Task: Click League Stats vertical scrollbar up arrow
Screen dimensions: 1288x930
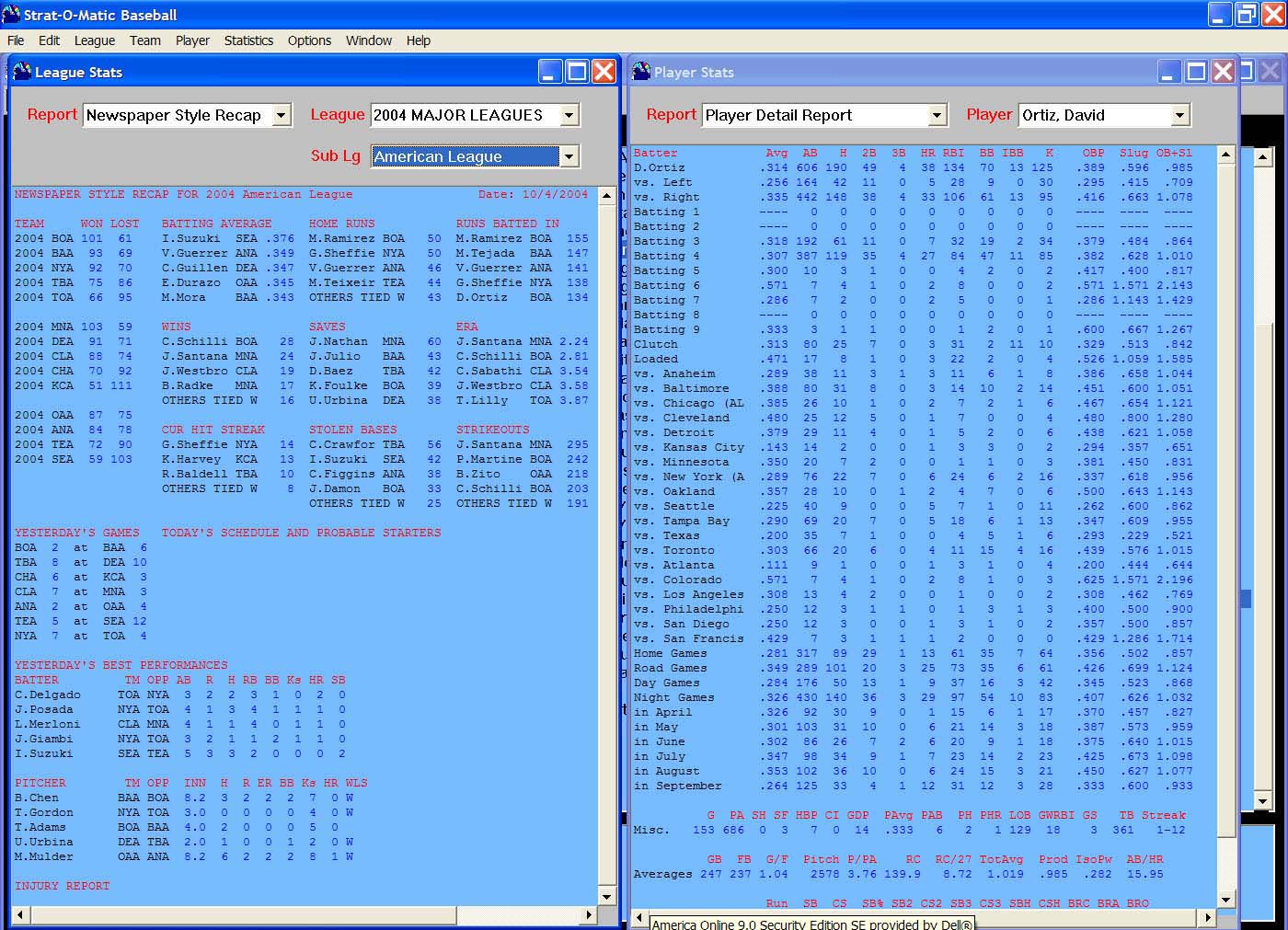Action: click(606, 195)
